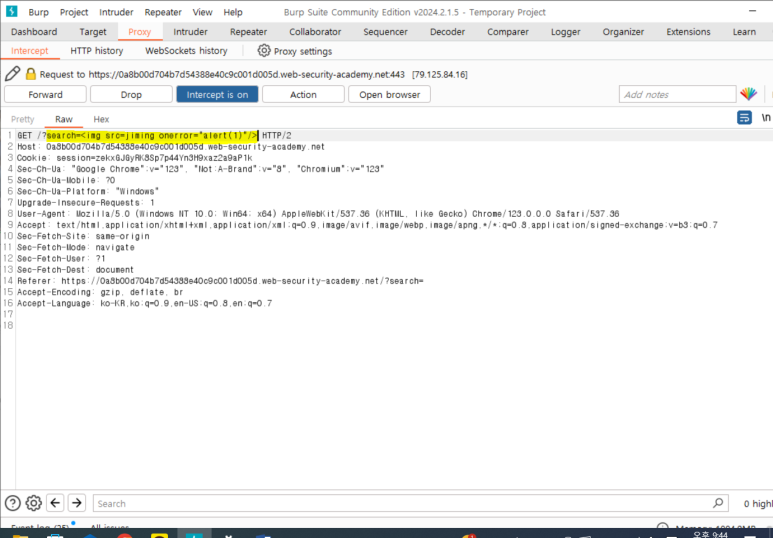Click the Sec-Fetch-Site: same-origin line
Viewport: 773px width, 538px height.
[x=83, y=236]
